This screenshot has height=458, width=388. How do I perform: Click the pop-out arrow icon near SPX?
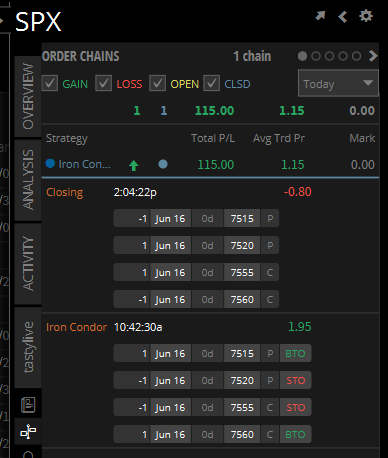[x=320, y=16]
